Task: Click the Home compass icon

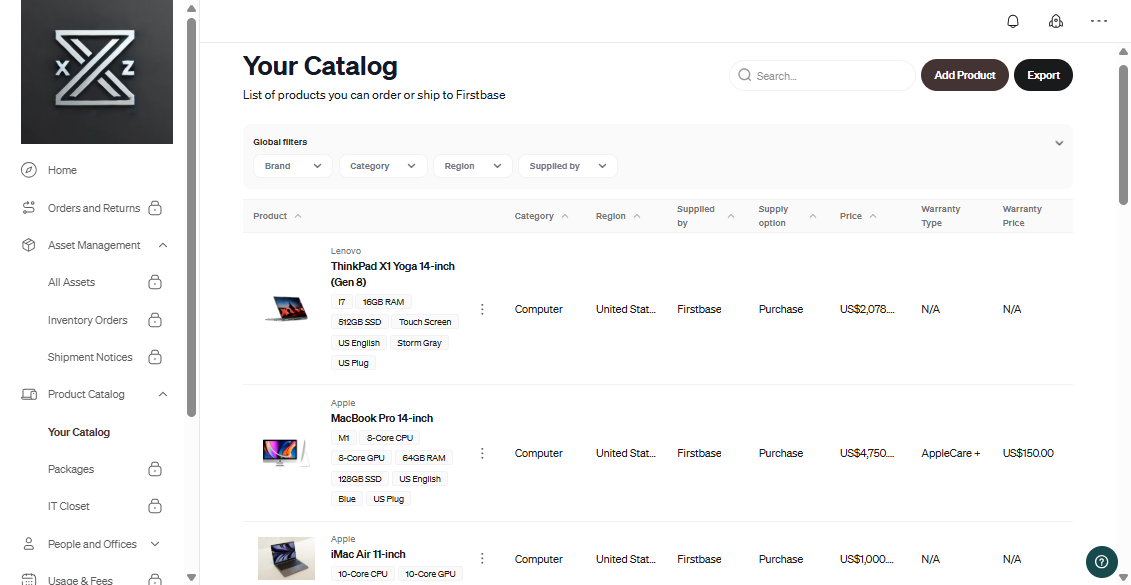Action: (x=29, y=170)
